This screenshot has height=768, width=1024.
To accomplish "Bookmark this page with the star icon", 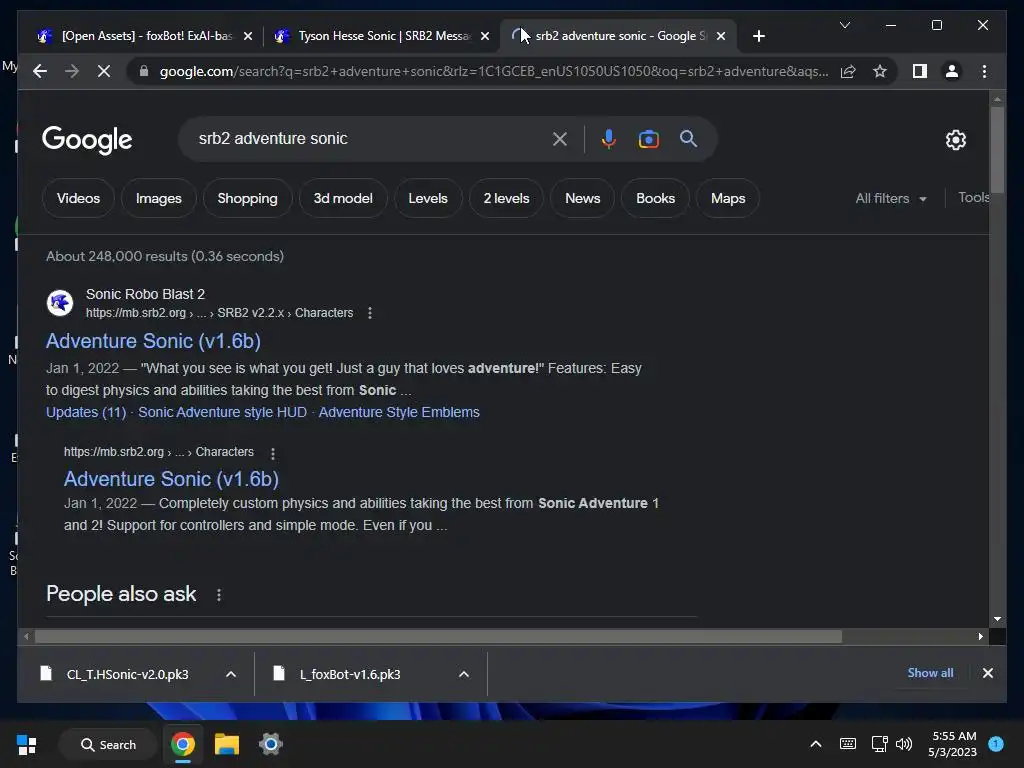I will pyautogui.click(x=880, y=71).
